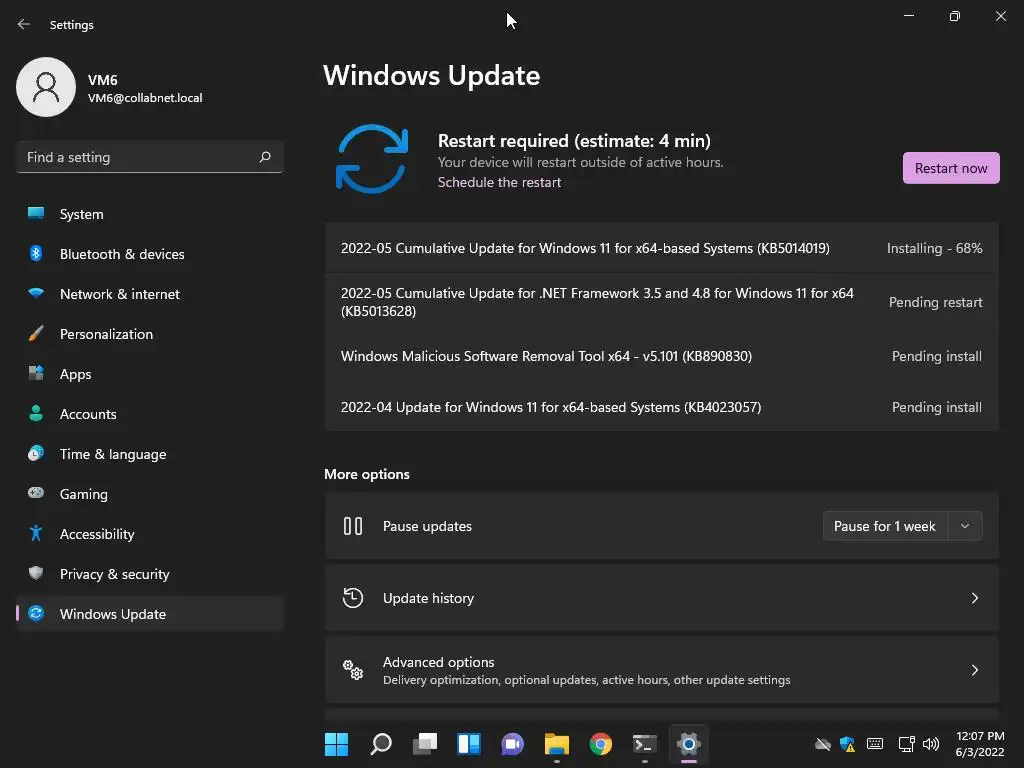Click the Gaming controller icon
1024x768 pixels.
point(36,493)
